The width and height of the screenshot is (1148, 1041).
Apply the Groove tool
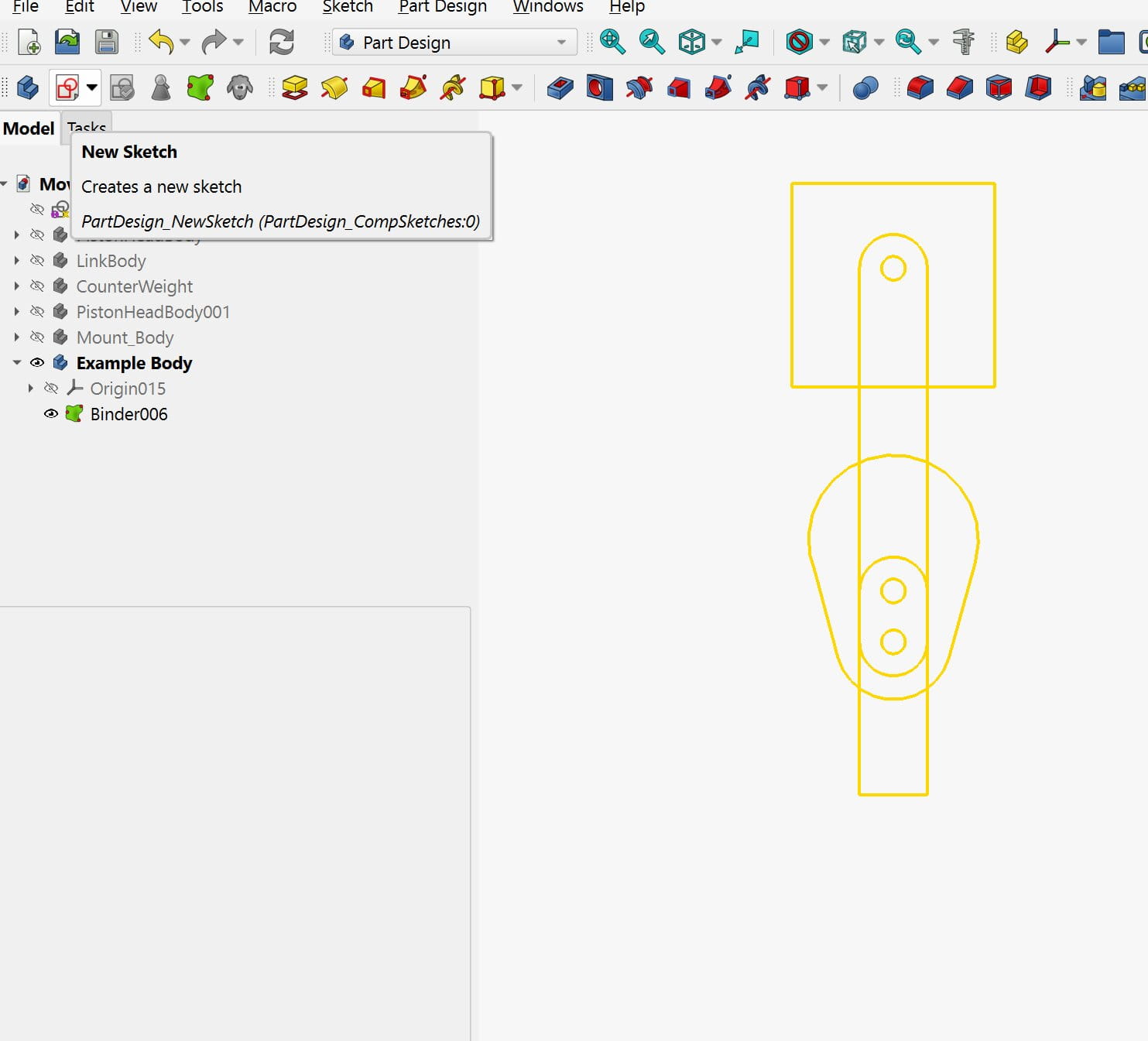[639, 88]
